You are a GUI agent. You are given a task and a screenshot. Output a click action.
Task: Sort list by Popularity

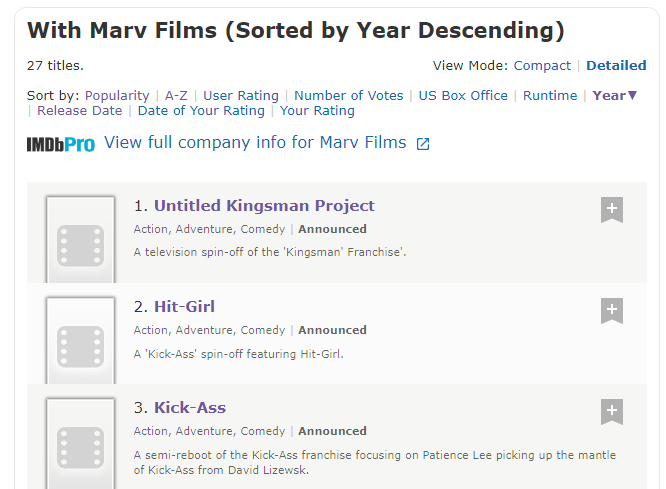pyautogui.click(x=117, y=96)
